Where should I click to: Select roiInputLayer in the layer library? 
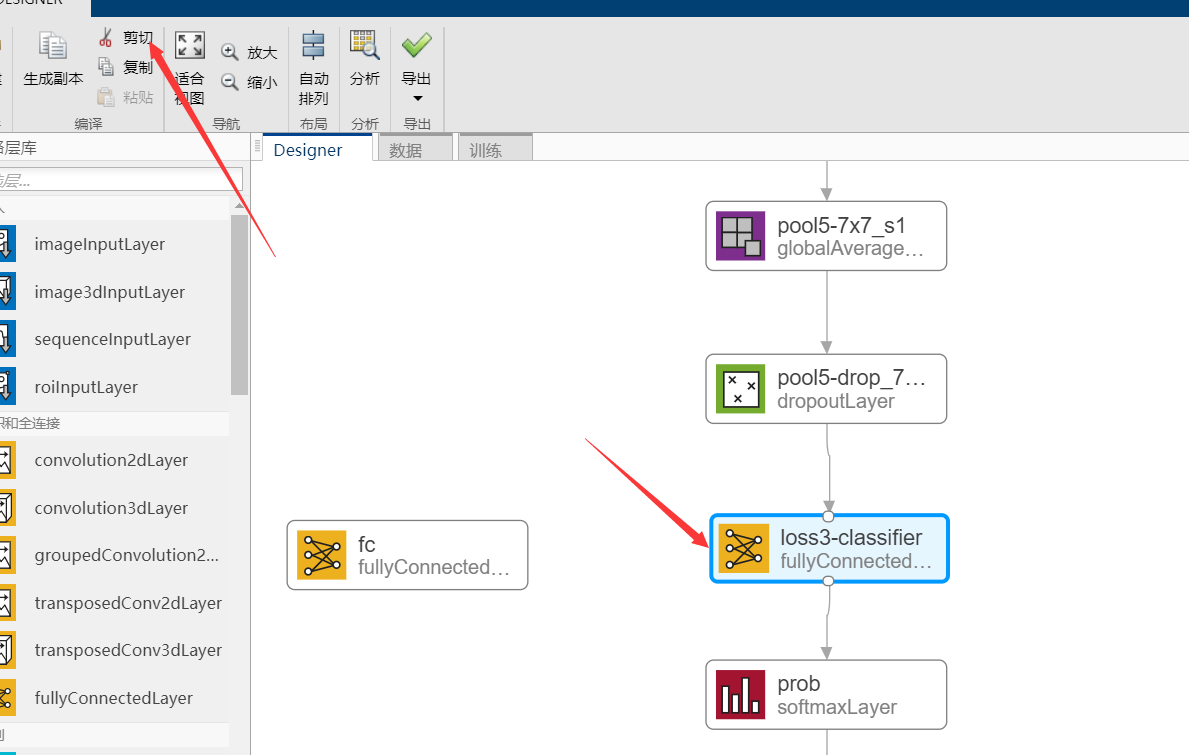(x=86, y=387)
